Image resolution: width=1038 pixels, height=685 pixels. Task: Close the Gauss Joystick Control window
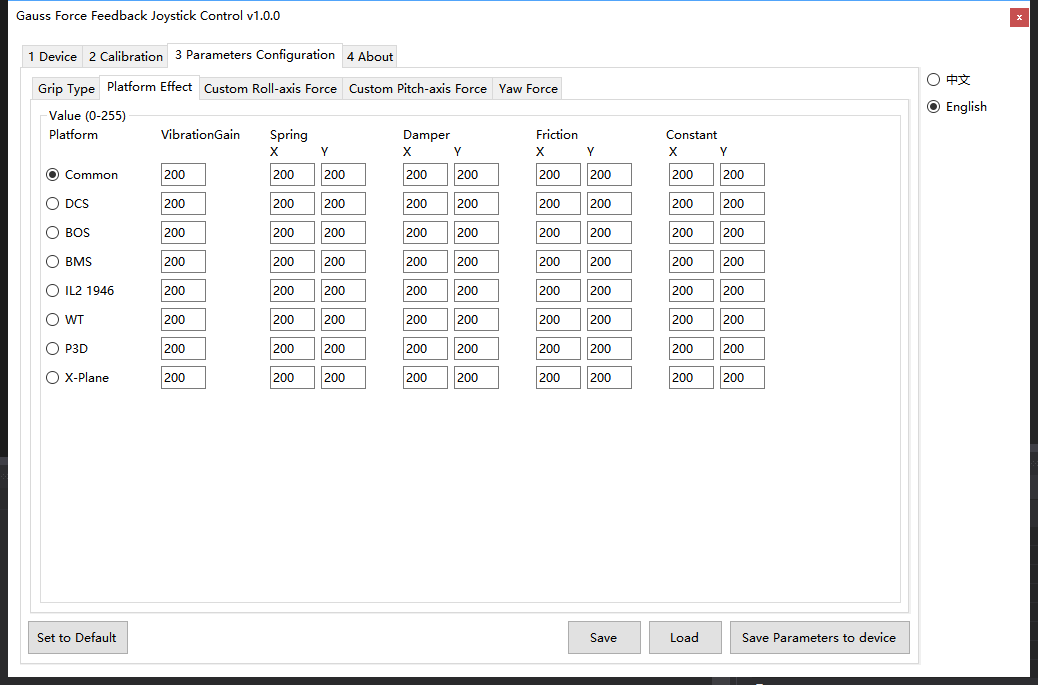tap(1019, 17)
